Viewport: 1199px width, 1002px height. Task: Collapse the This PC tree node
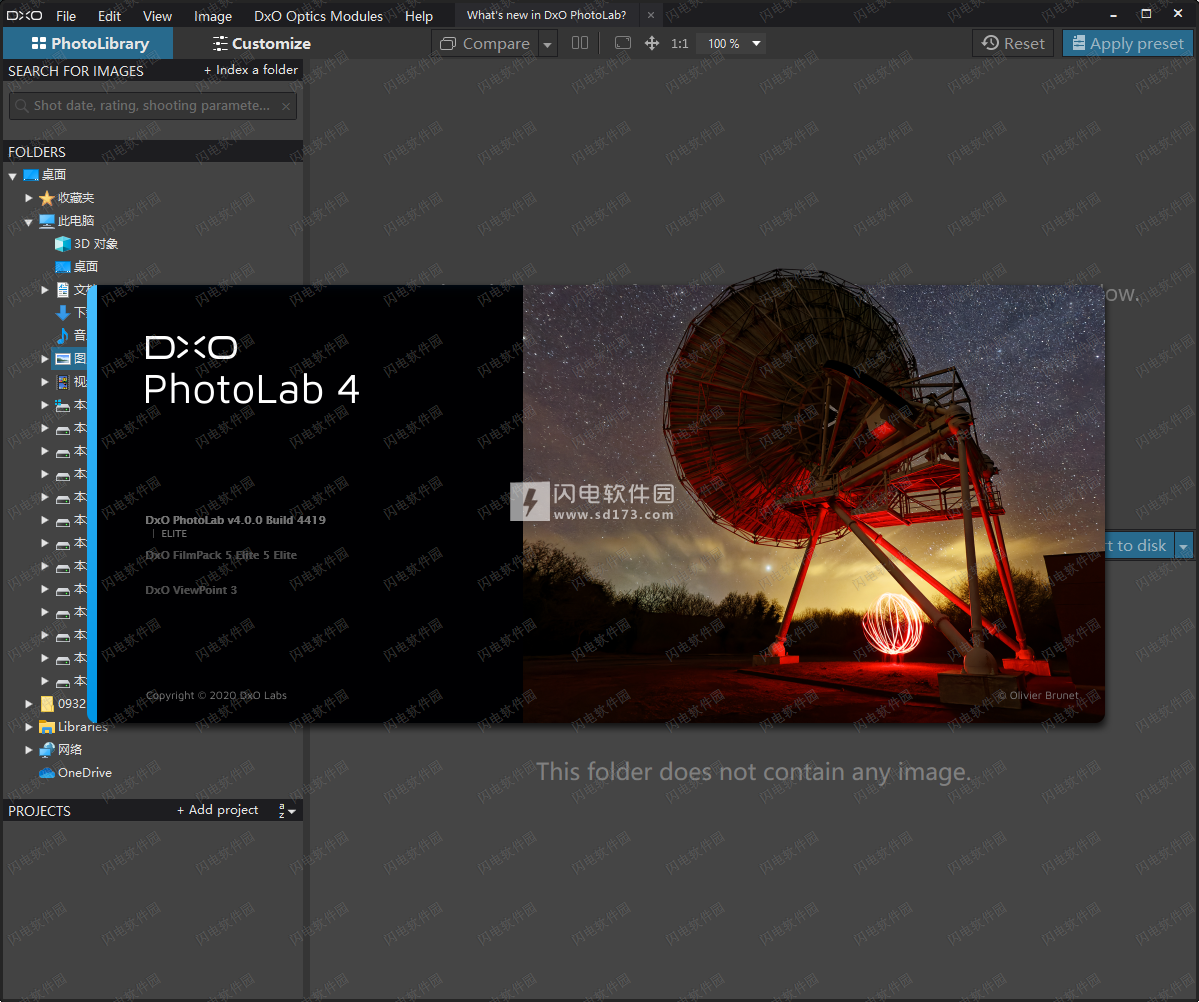(x=28, y=222)
